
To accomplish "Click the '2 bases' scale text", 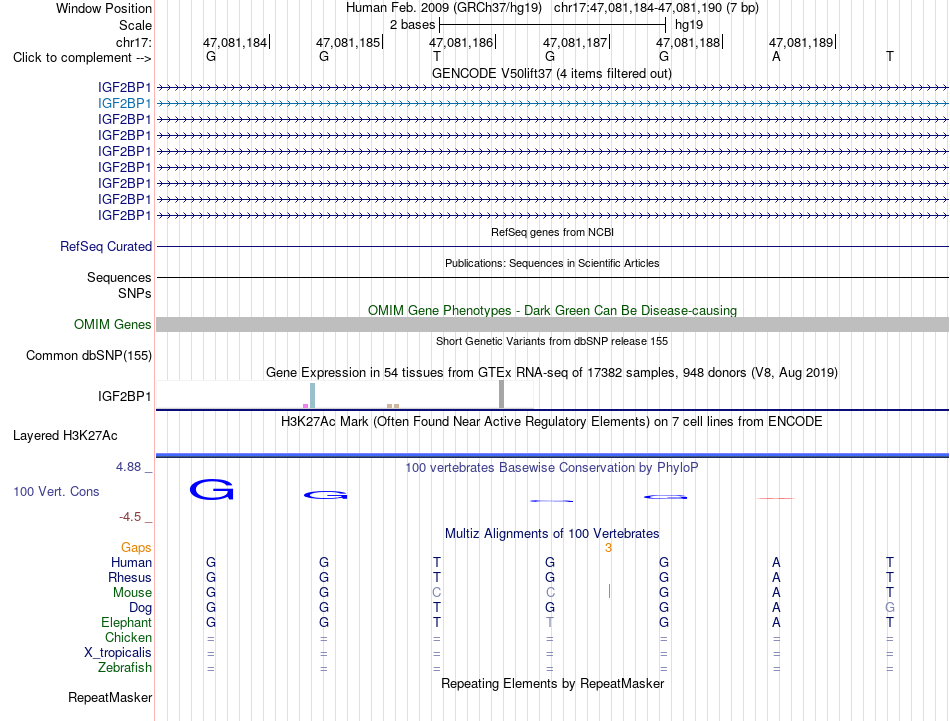I will (x=412, y=25).
